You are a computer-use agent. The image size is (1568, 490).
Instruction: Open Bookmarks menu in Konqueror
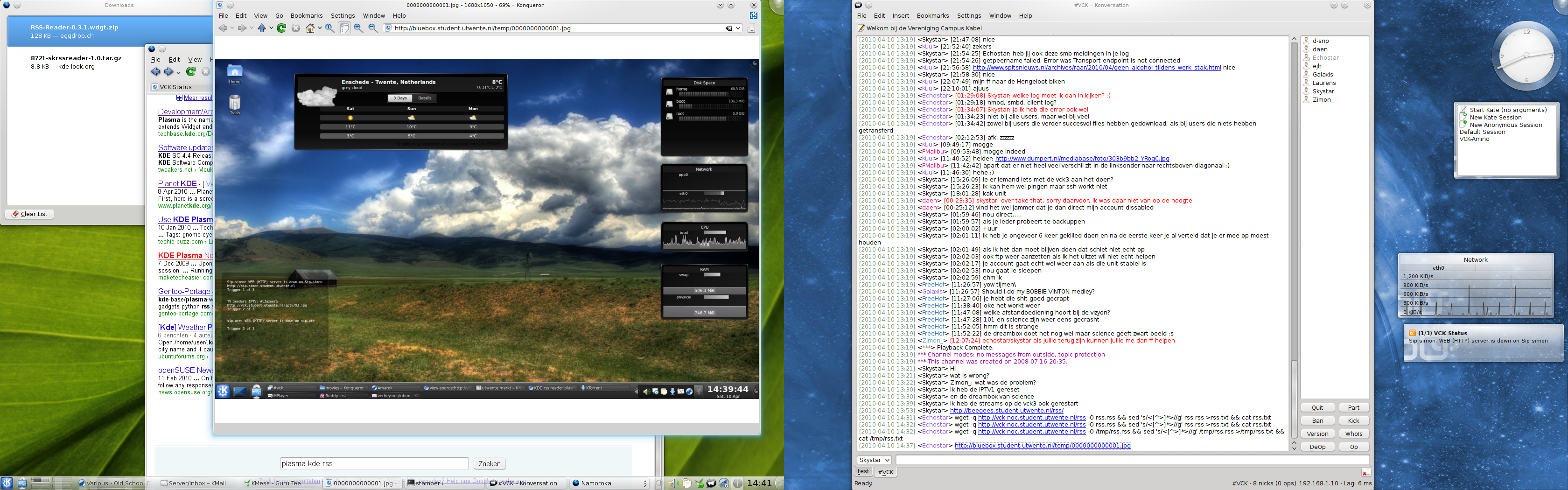306,16
